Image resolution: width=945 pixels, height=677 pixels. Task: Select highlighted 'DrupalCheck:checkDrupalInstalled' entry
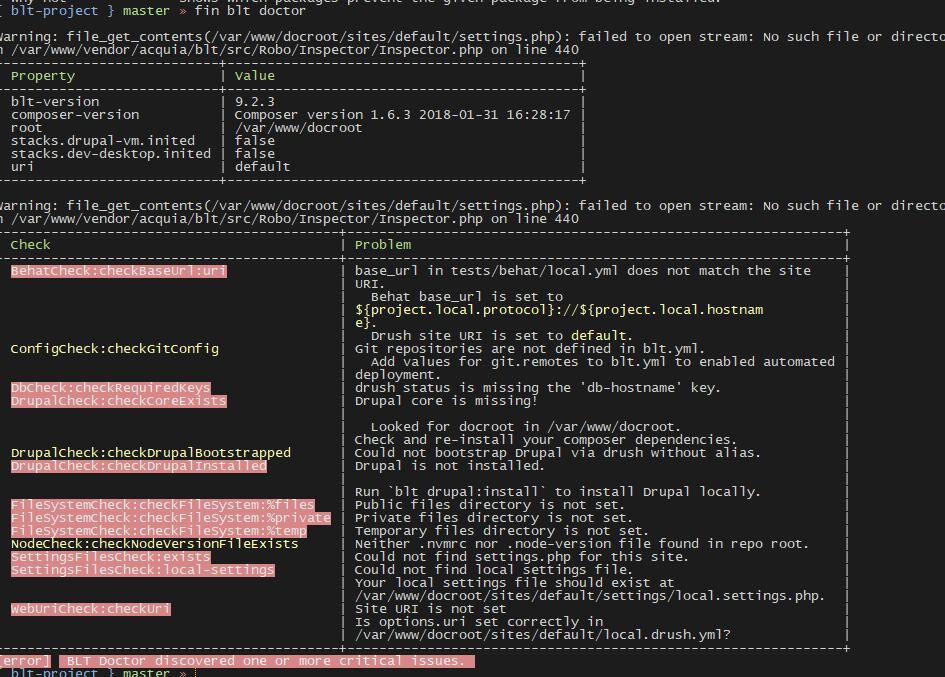139,466
